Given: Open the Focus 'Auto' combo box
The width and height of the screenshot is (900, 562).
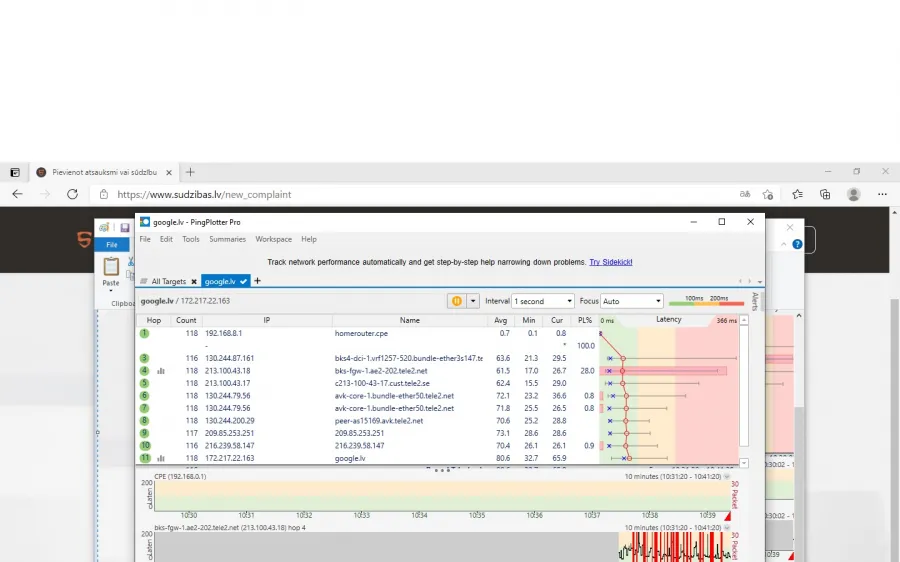Looking at the screenshot, I should pyautogui.click(x=632, y=301).
